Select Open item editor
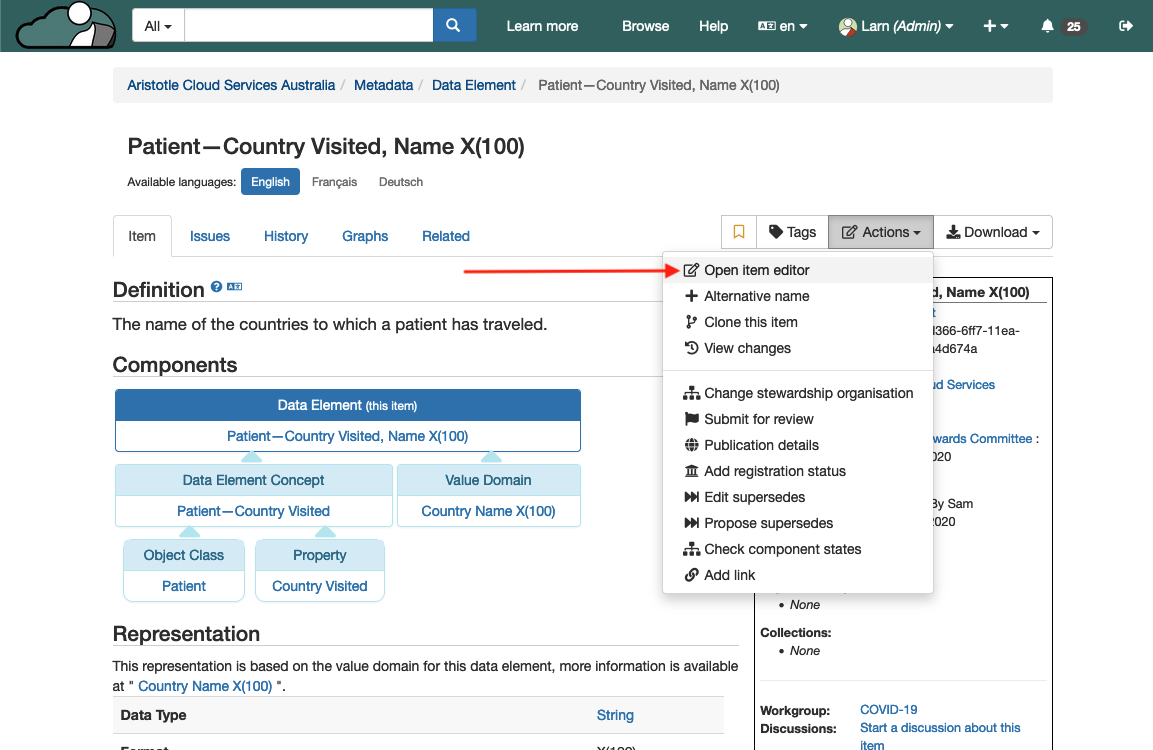1153x750 pixels. (x=756, y=270)
